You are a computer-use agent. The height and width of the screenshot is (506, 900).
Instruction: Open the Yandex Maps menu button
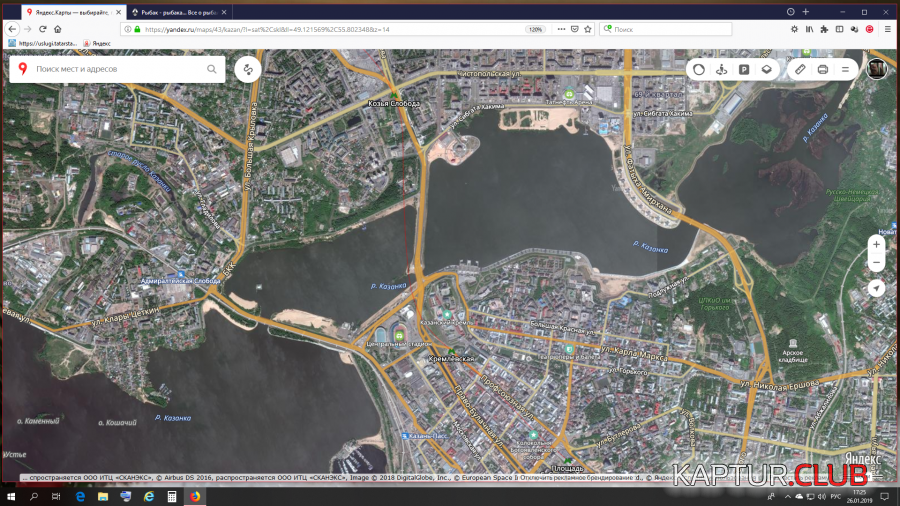(845, 69)
